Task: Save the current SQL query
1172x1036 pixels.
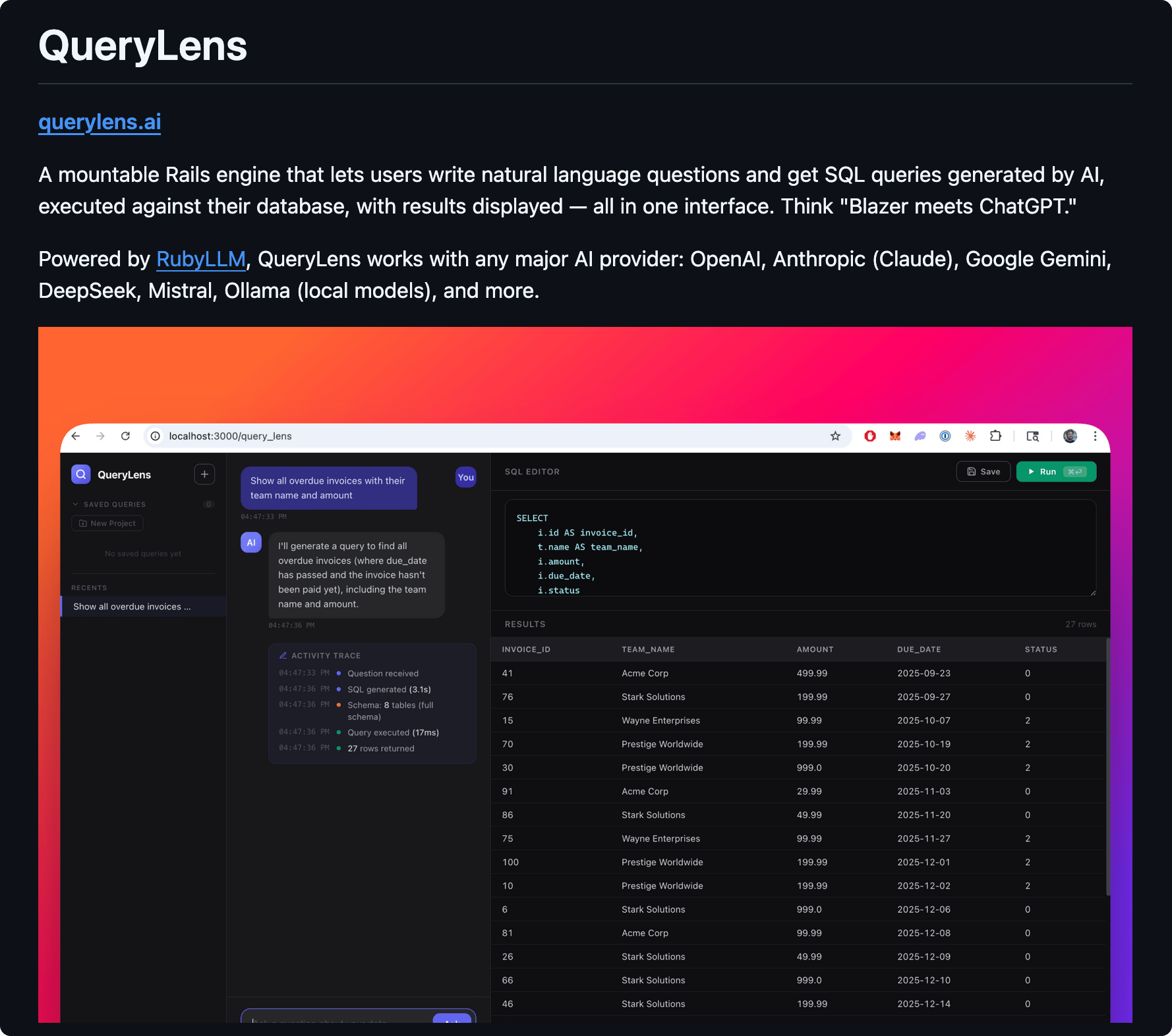Action: 983,472
